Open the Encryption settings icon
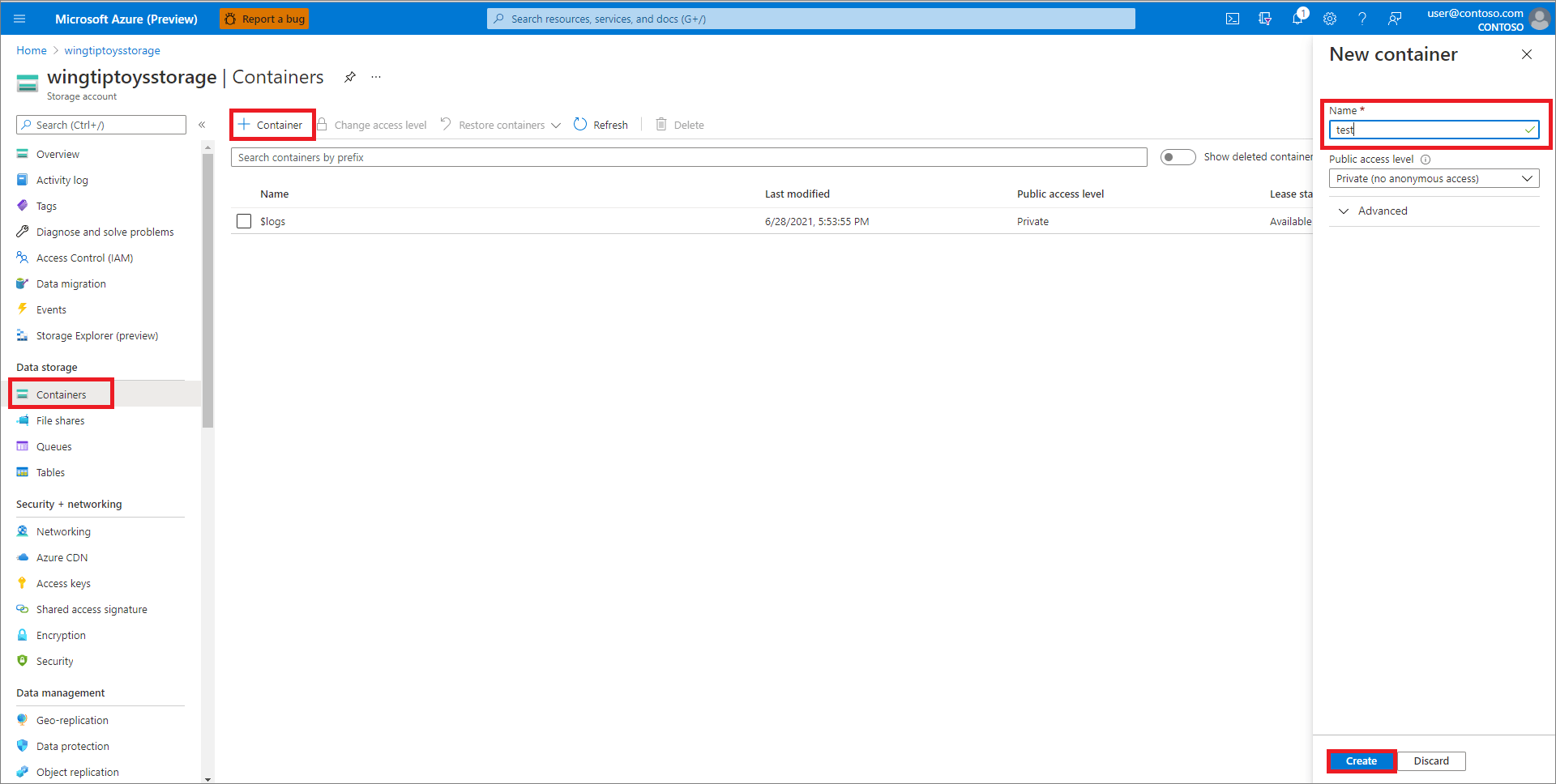This screenshot has width=1556, height=784. (22, 635)
